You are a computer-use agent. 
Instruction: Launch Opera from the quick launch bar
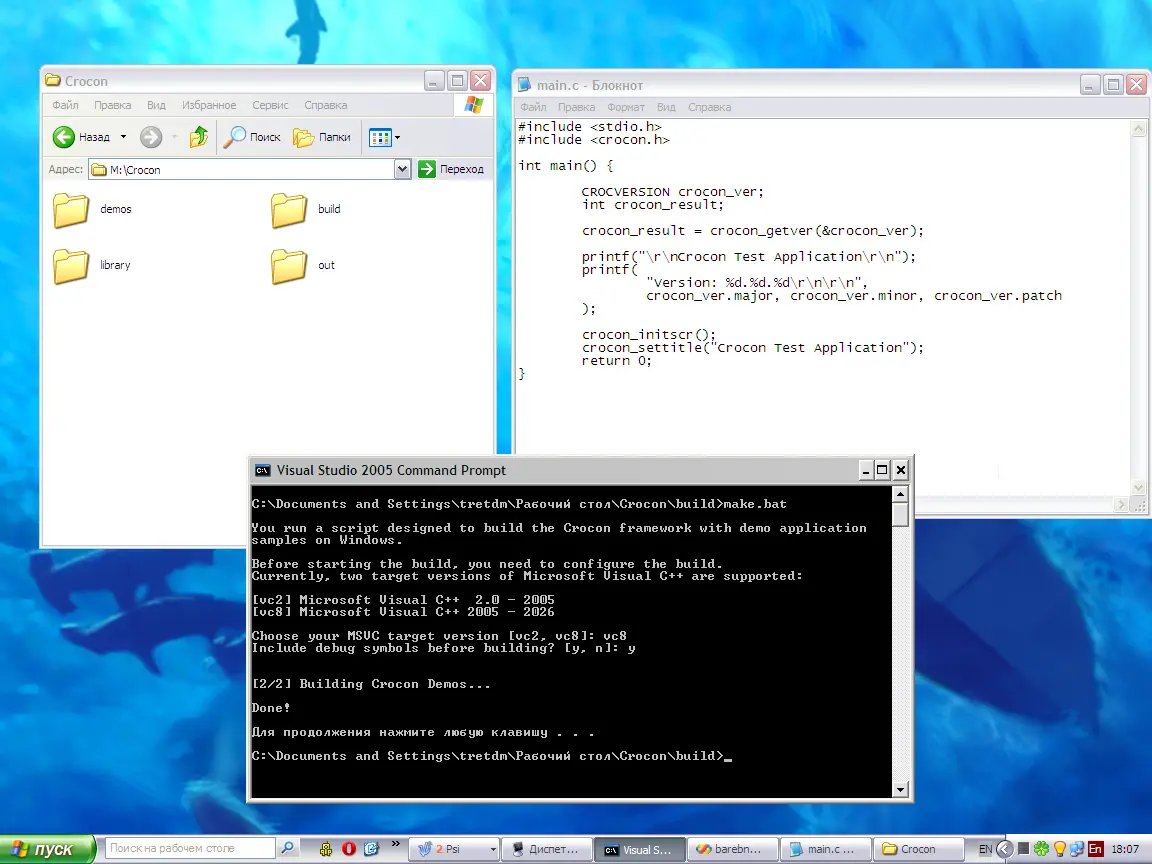[349, 849]
